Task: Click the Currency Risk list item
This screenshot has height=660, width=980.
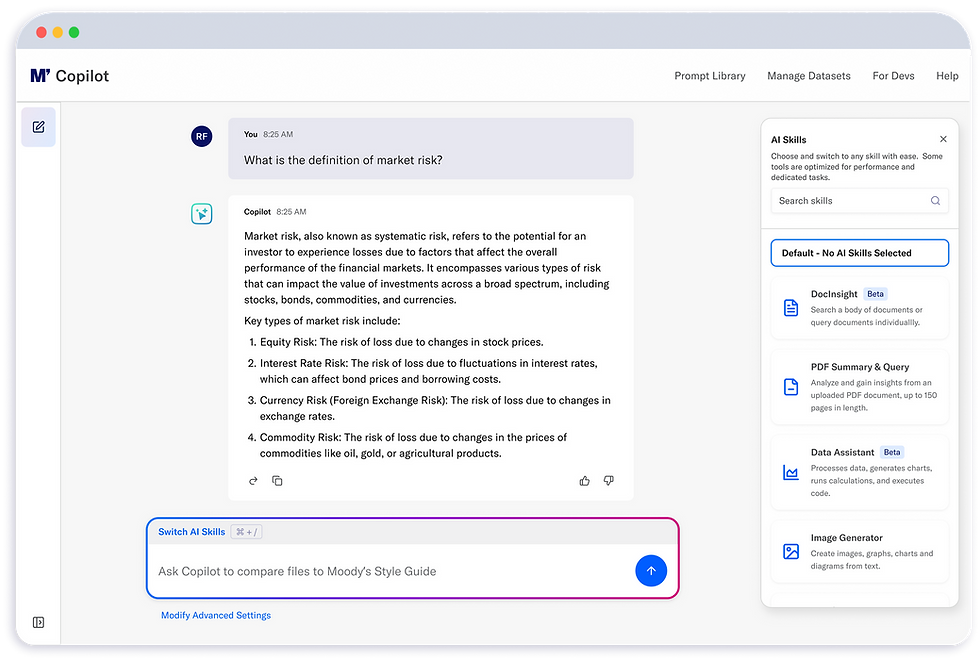Action: coord(429,408)
